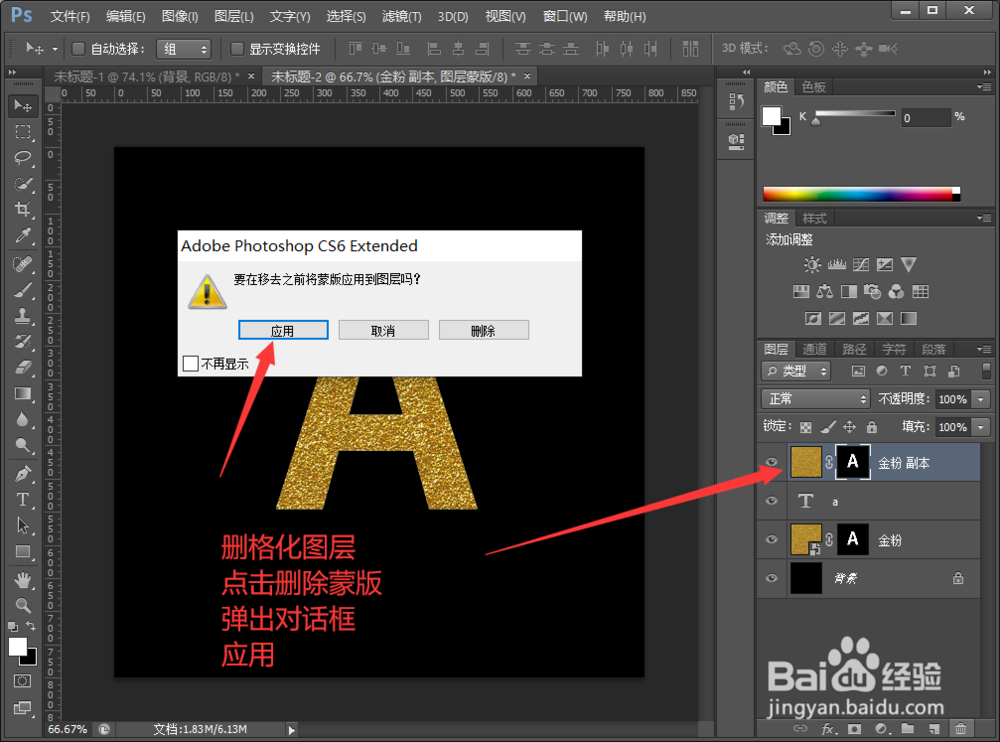The width and height of the screenshot is (1000, 742).
Task: Click the 应用 button in the dialog
Action: coord(283,330)
